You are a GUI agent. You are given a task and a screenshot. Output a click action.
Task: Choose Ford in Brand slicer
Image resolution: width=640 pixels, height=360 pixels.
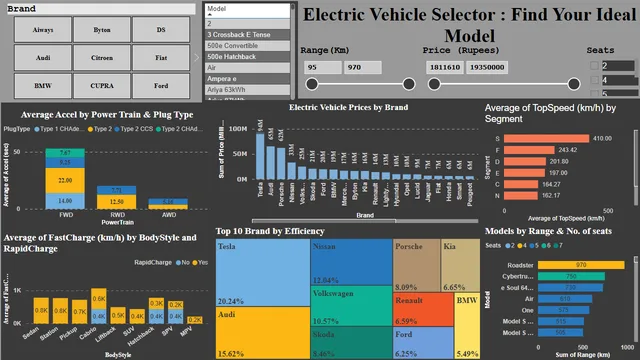click(x=161, y=86)
